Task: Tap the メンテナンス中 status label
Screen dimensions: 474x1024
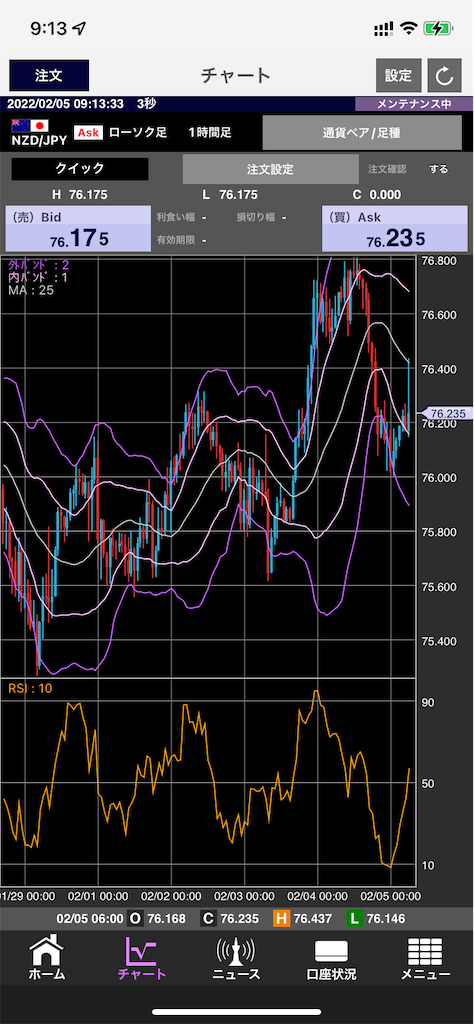Action: [x=415, y=104]
